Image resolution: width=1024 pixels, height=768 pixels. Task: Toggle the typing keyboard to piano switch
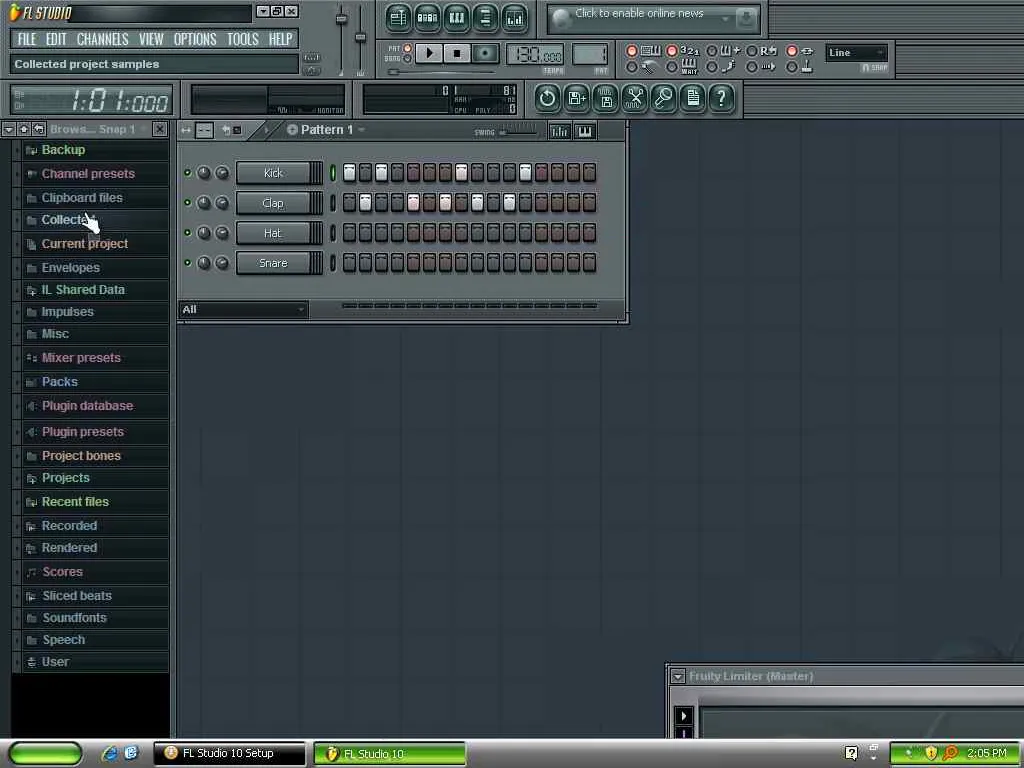coord(632,50)
